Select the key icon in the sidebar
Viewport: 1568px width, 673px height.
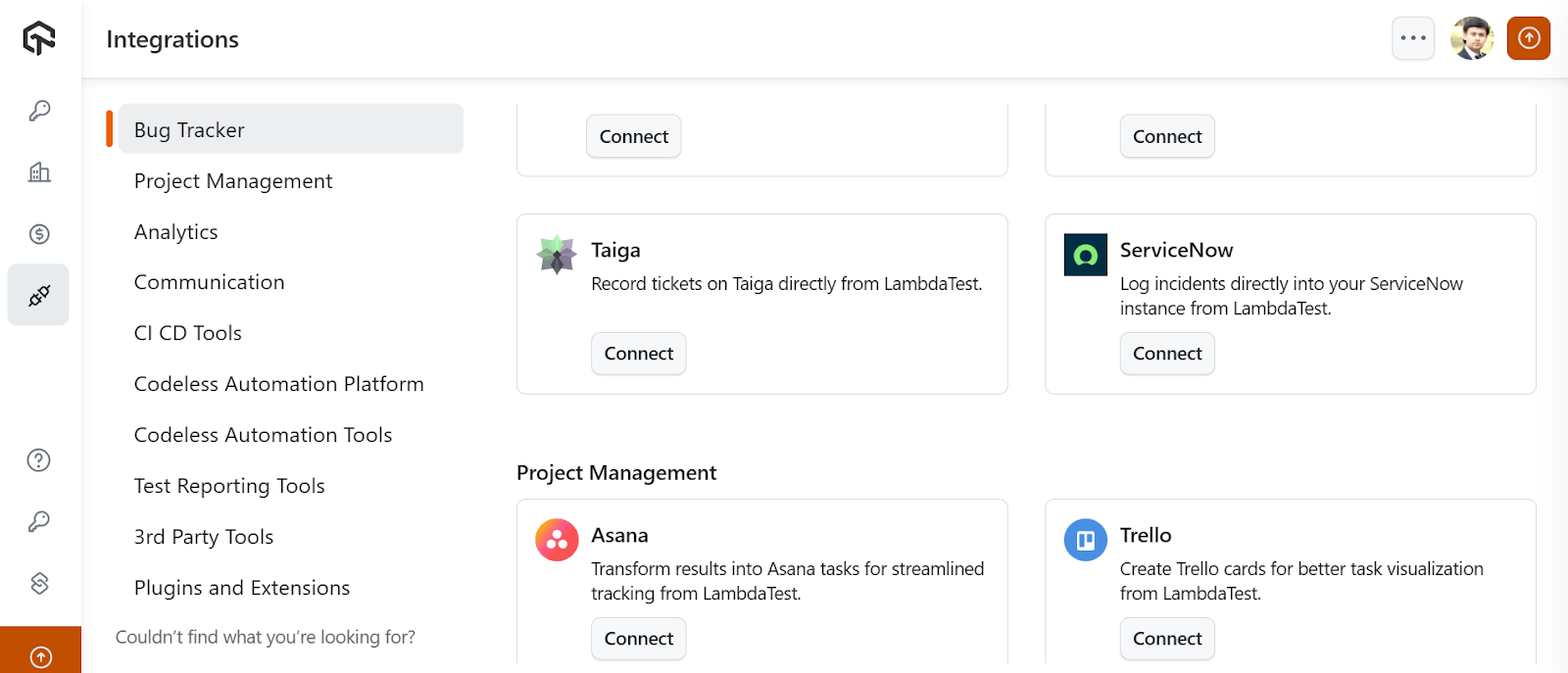(x=37, y=111)
